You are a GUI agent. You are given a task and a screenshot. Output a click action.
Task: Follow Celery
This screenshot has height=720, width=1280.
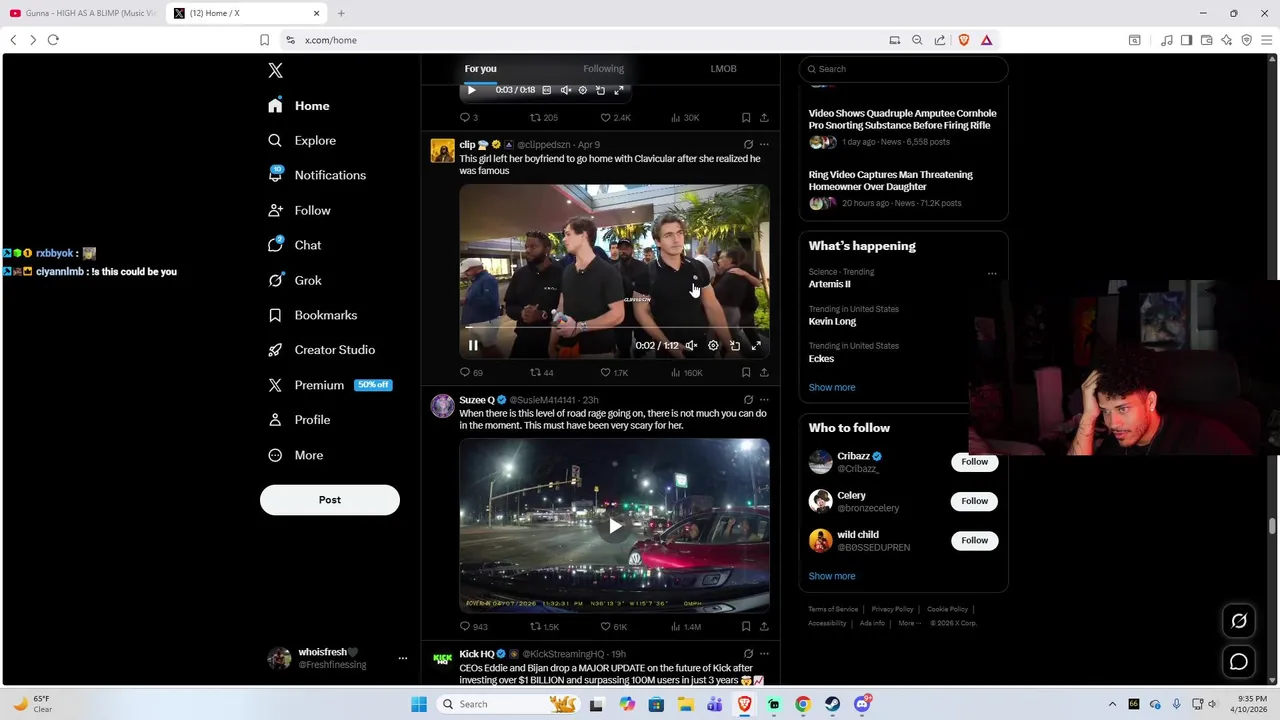point(974,501)
